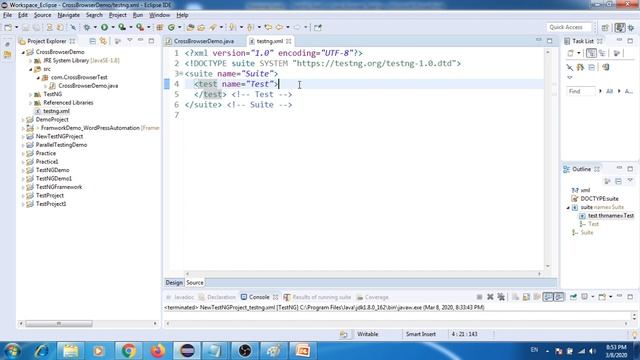Image resolution: width=640 pixels, height=360 pixels.
Task: Click Windows Start button
Action: (x=12, y=351)
